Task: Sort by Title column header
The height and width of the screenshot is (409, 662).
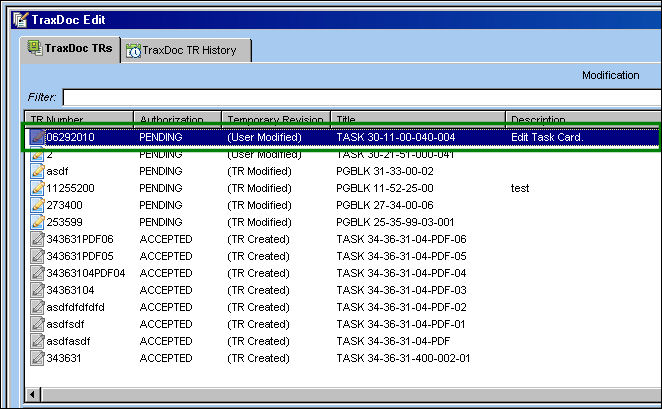Action: pyautogui.click(x=418, y=119)
